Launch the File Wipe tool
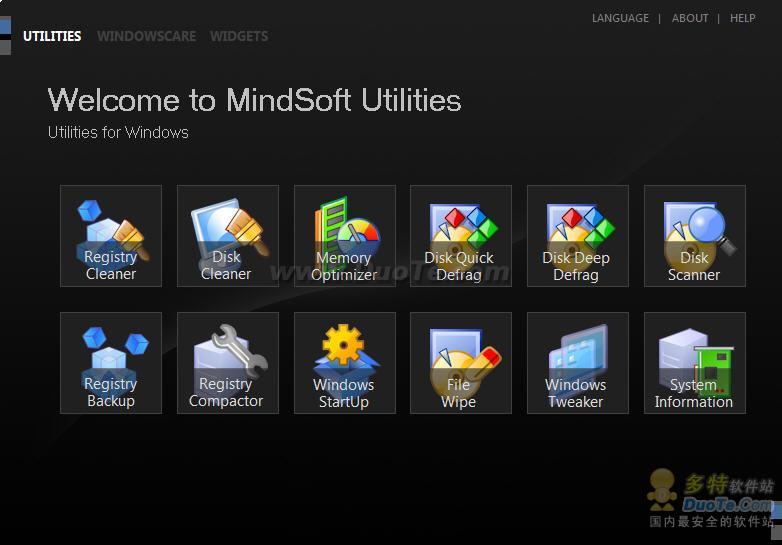The image size is (782, 545). click(461, 363)
